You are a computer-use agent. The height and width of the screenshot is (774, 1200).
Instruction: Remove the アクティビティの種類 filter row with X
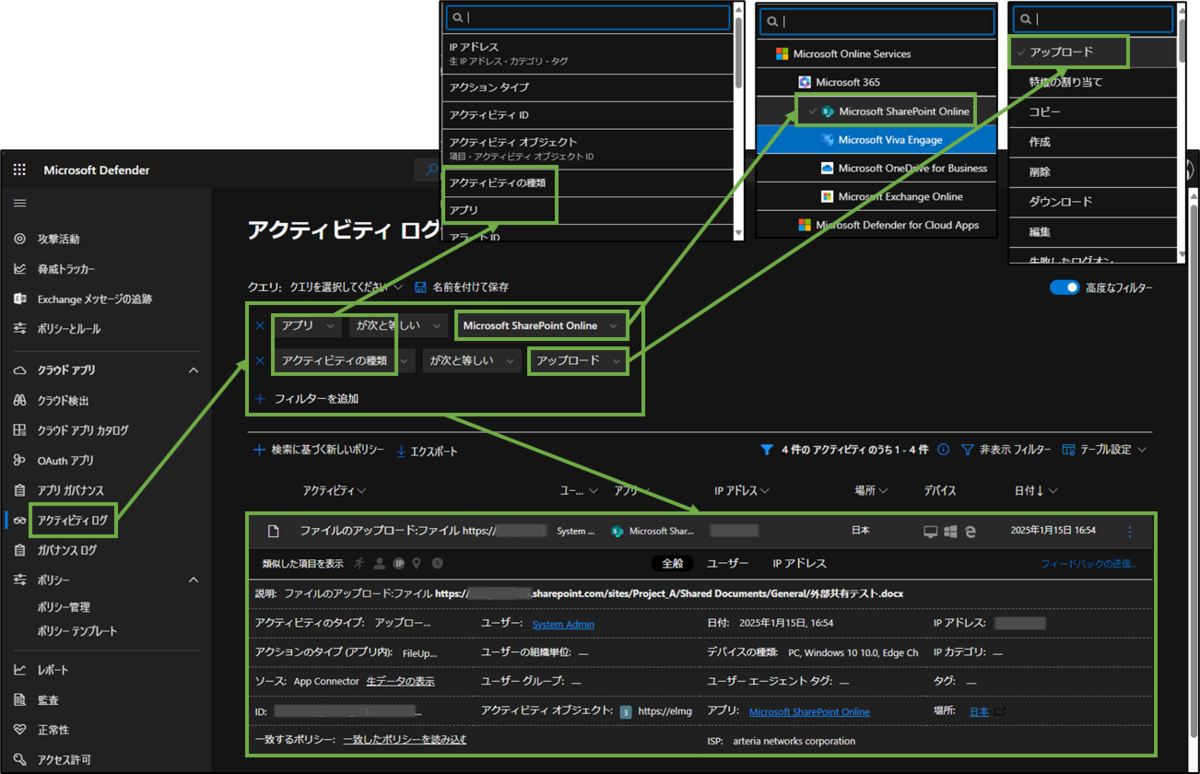point(260,361)
